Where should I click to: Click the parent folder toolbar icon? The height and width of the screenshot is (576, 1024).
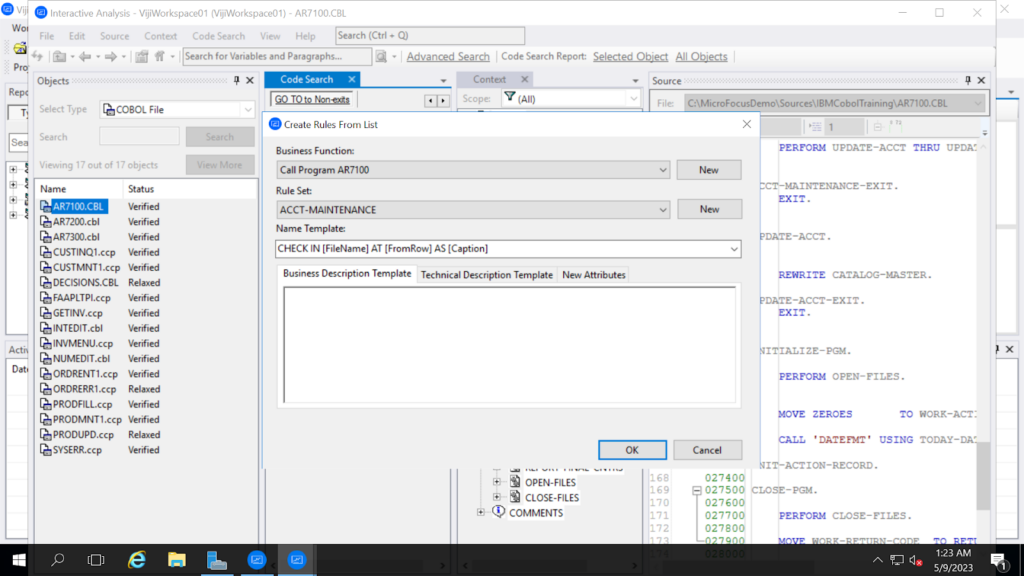click(59, 57)
